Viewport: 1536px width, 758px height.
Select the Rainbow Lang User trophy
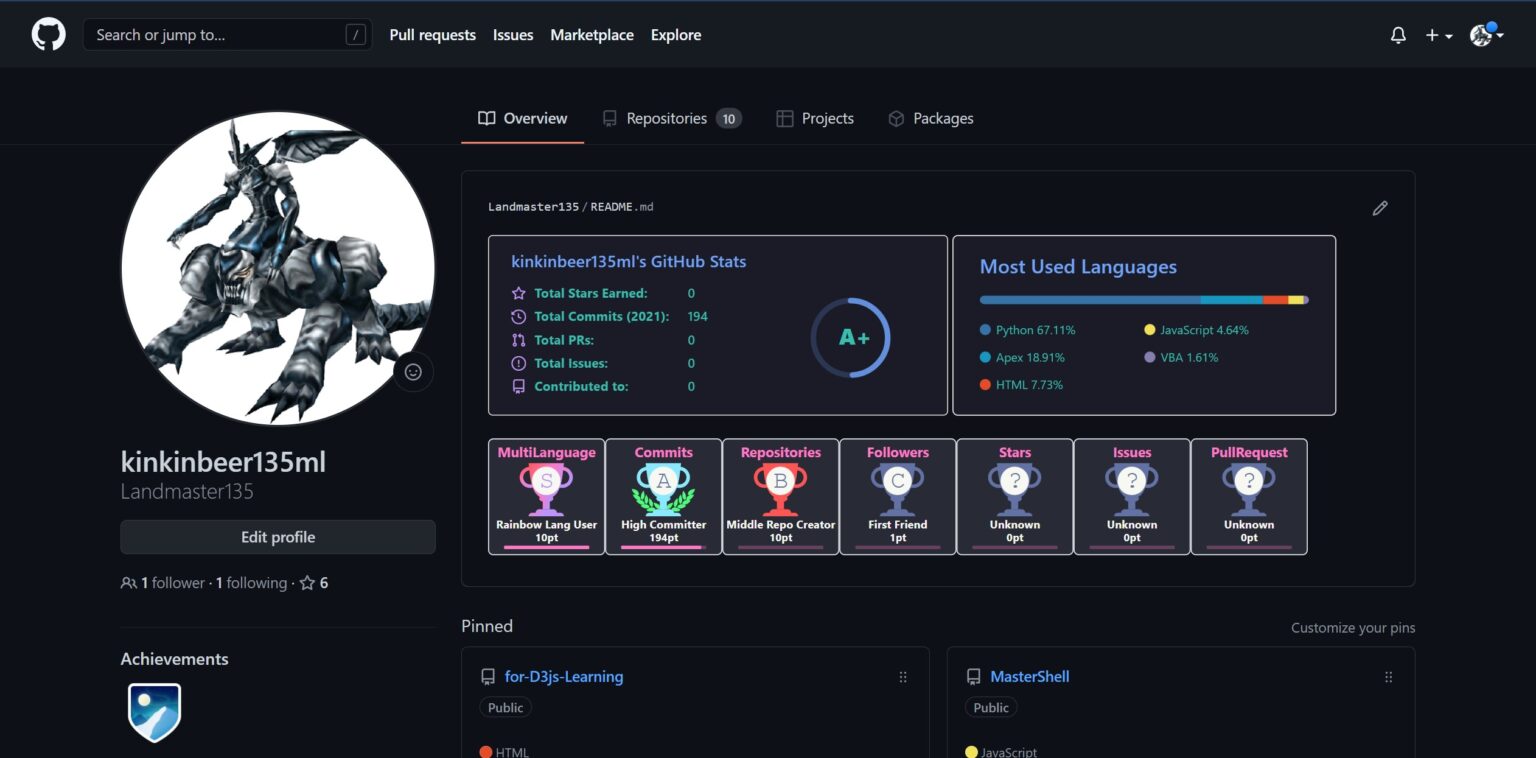546,495
